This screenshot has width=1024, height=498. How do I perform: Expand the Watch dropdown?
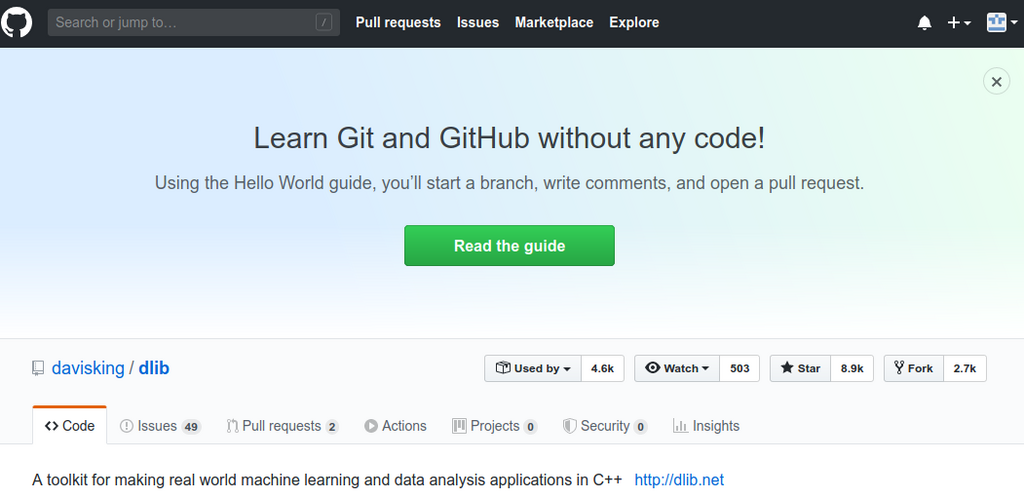677,368
